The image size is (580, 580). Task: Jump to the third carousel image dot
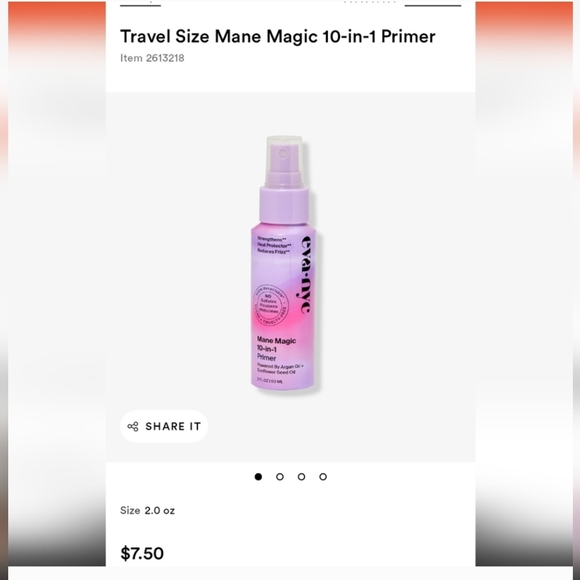[x=301, y=477]
